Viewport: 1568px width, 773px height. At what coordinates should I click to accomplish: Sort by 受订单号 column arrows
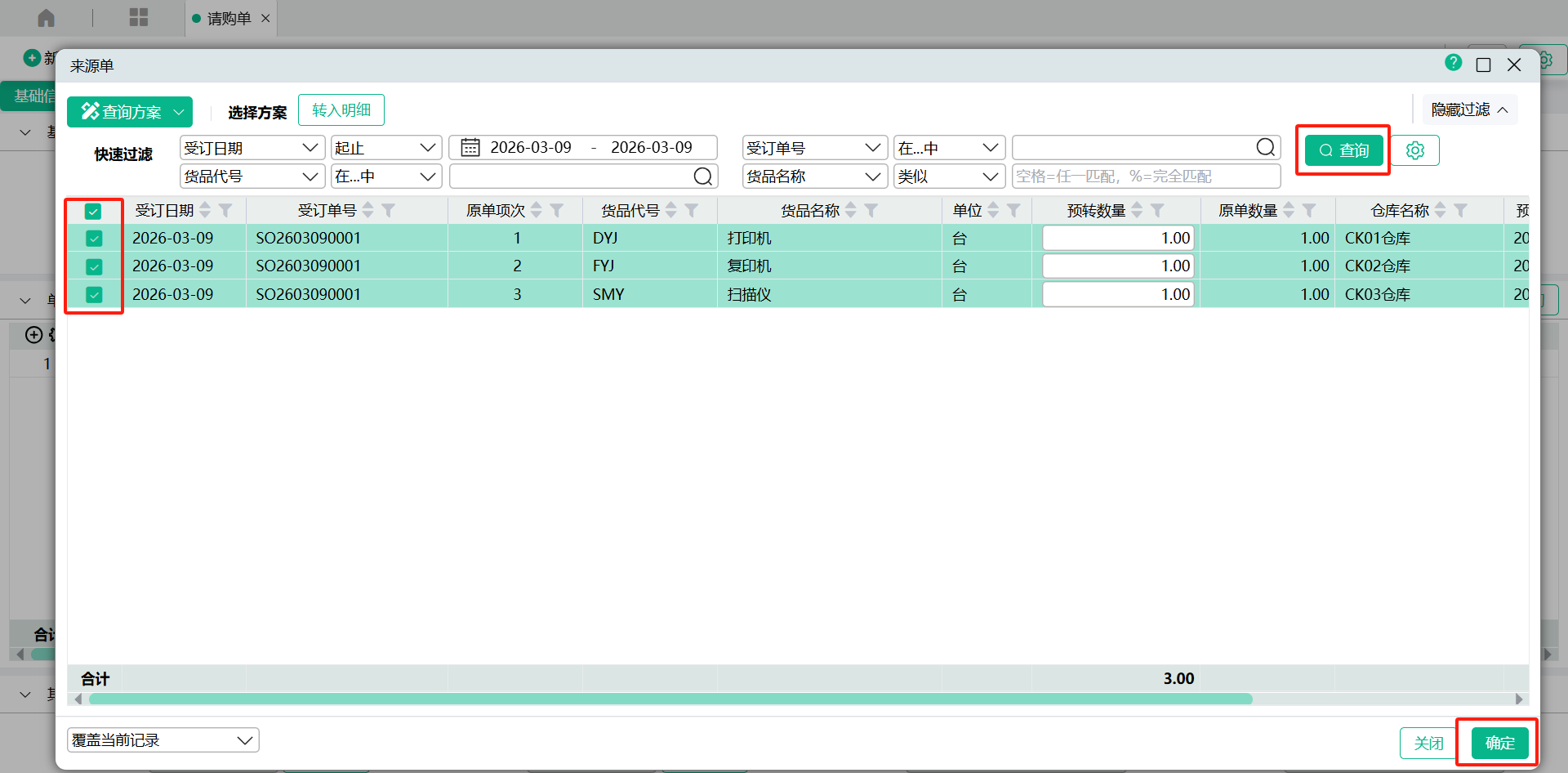point(368,211)
